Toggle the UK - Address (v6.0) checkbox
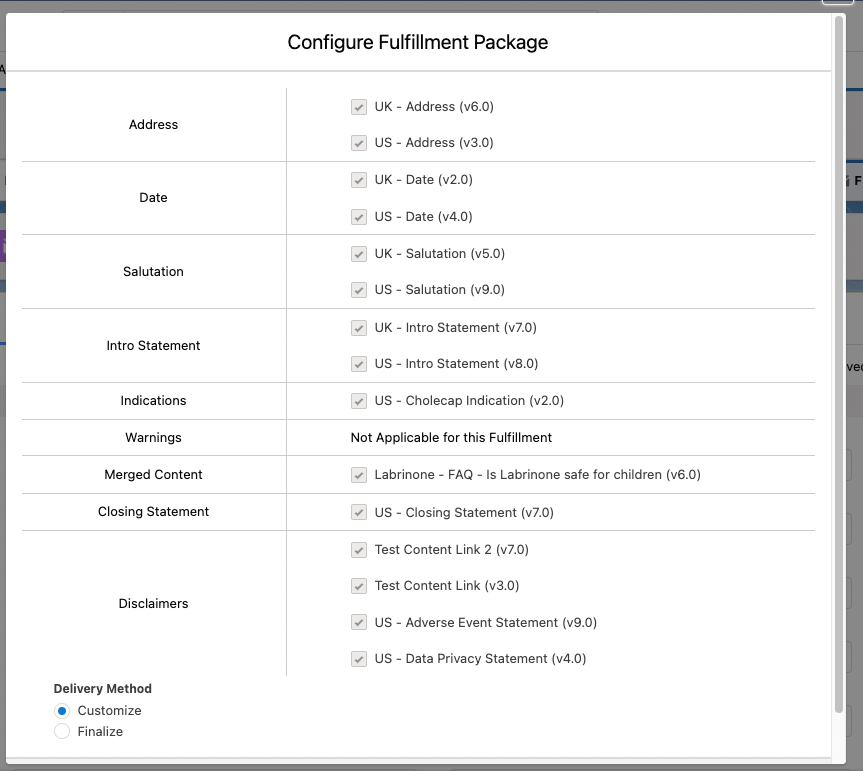Viewport: 863px width, 771px height. tap(359, 107)
